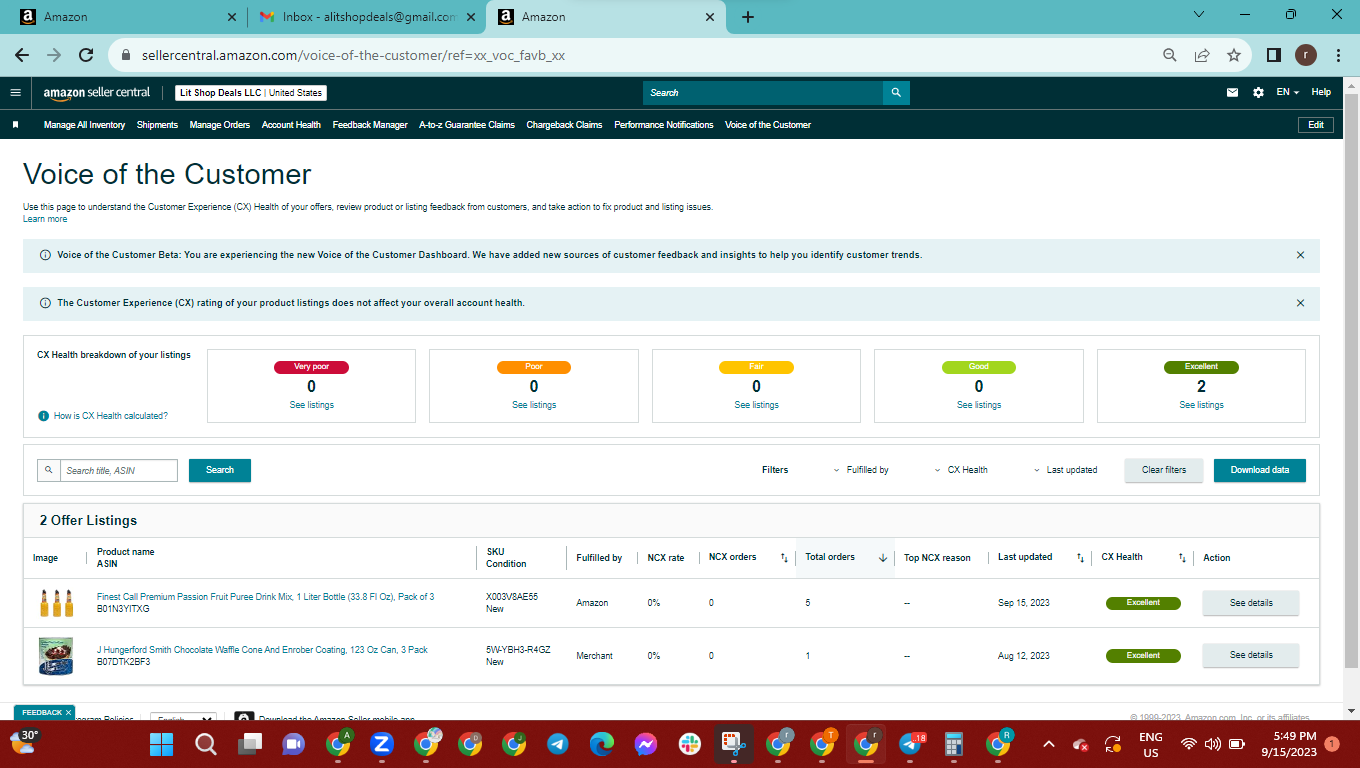Click the Finest Call bottles product thumbnail
This screenshot has width=1360, height=768.
[57, 603]
